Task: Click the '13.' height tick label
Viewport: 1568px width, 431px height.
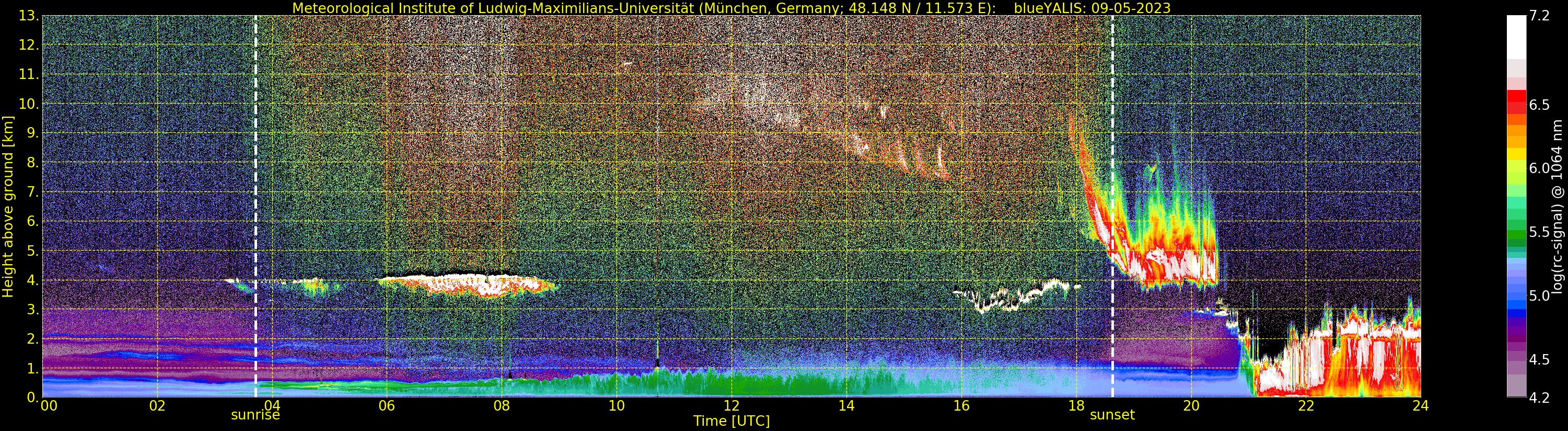Action: pyautogui.click(x=29, y=16)
